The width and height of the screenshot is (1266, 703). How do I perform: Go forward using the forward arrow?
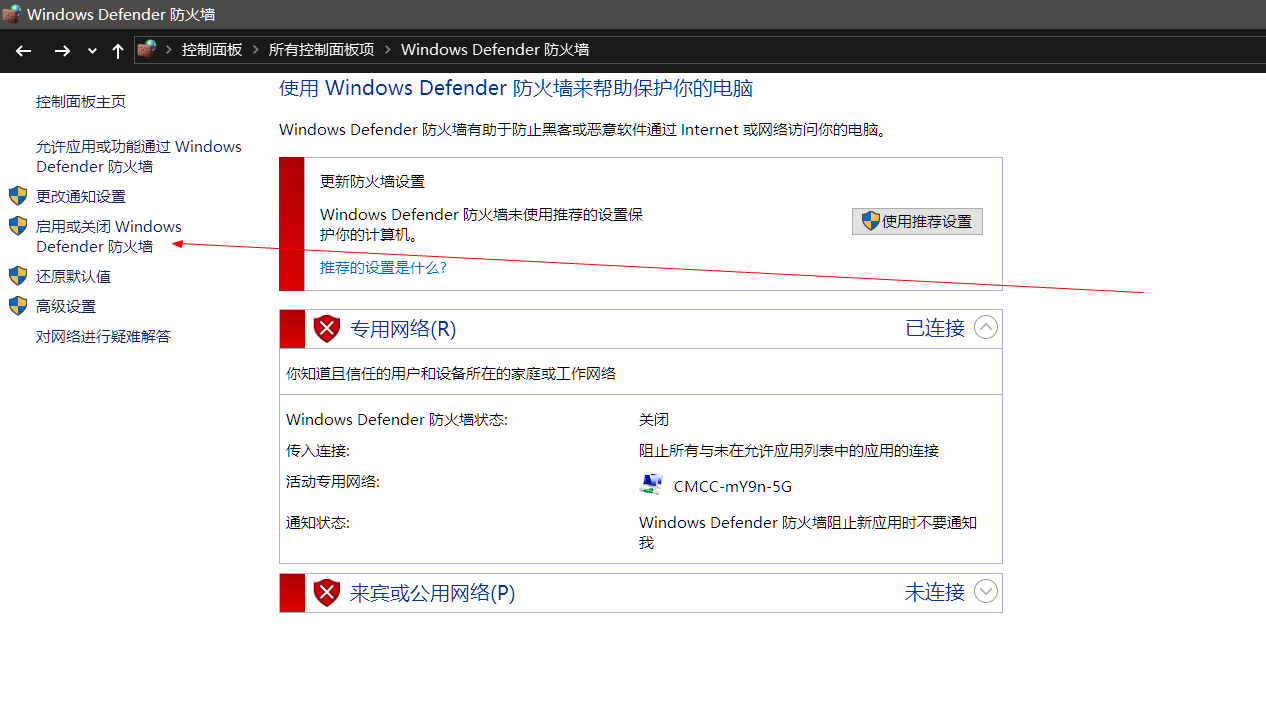tap(62, 50)
